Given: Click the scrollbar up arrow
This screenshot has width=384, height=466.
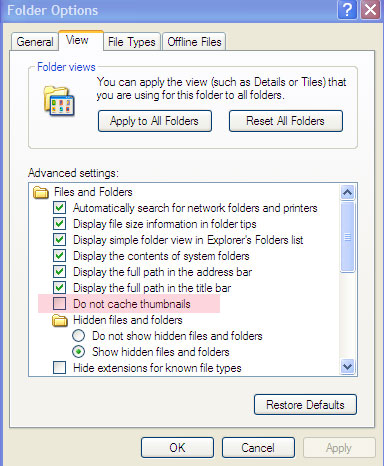Looking at the screenshot, I should [x=348, y=192].
